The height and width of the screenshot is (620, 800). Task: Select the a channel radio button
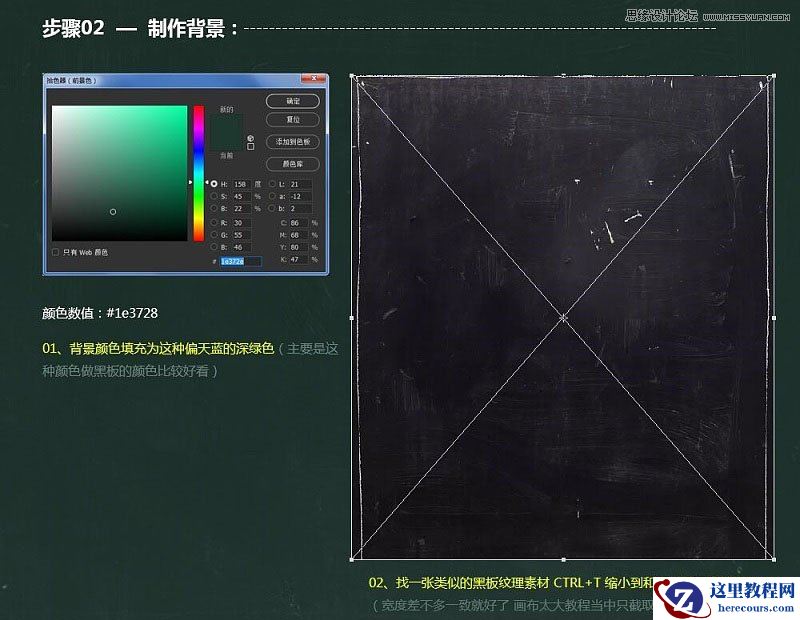[x=273, y=196]
